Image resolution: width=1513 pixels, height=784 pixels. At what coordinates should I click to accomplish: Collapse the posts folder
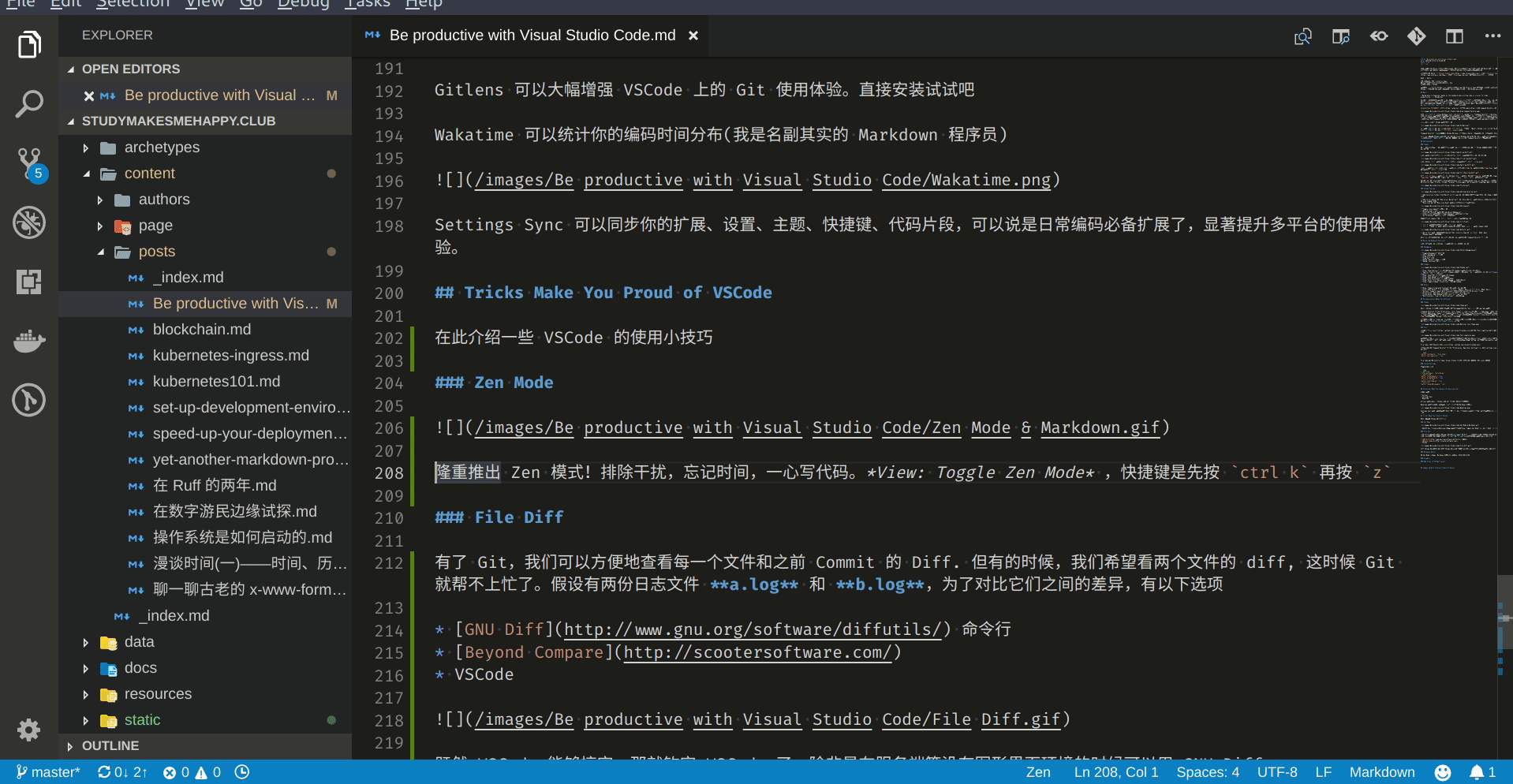pos(205,252)
